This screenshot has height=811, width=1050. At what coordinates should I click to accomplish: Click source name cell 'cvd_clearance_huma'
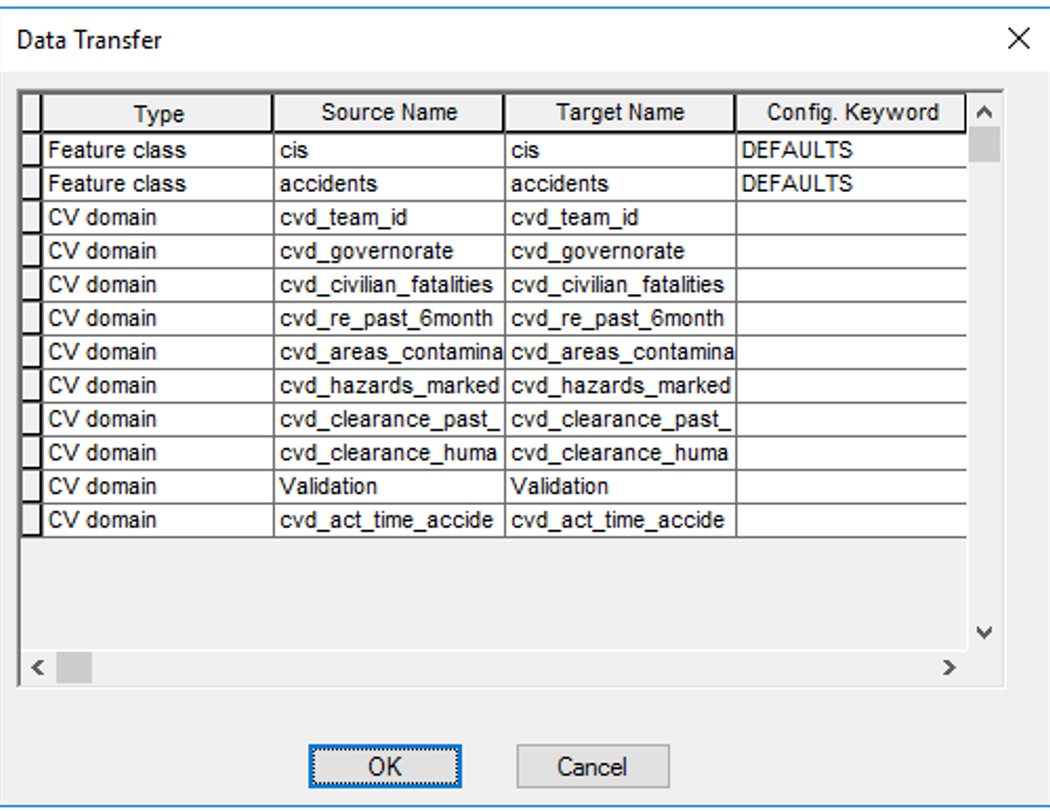(388, 453)
